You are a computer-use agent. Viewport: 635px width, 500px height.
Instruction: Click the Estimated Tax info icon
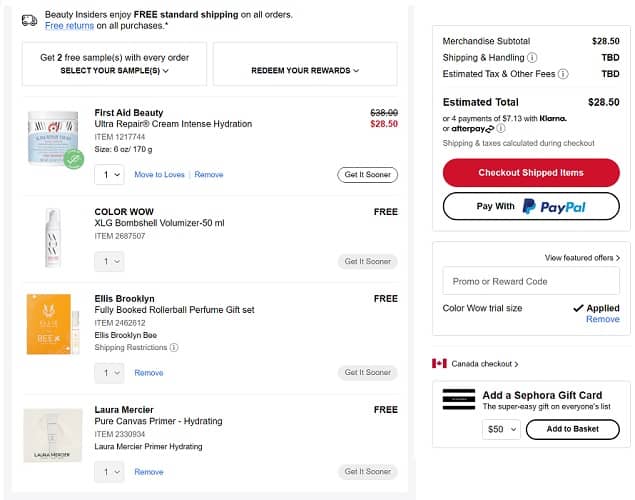[564, 74]
